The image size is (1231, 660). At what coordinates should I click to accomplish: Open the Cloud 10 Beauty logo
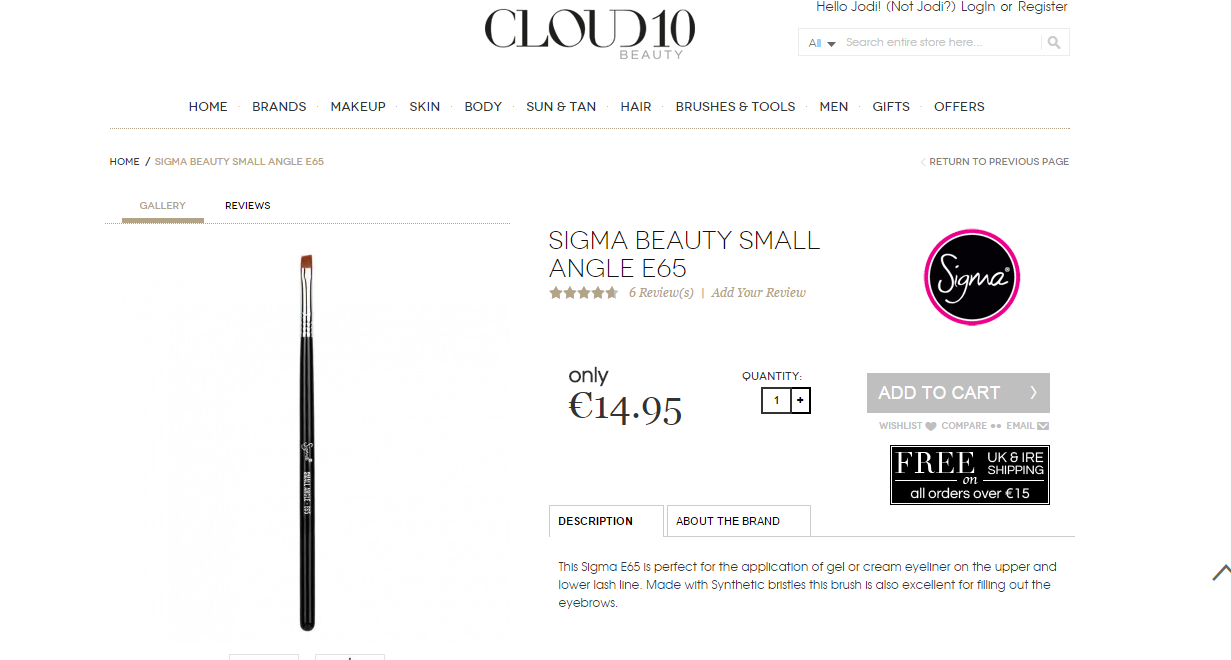(x=590, y=33)
